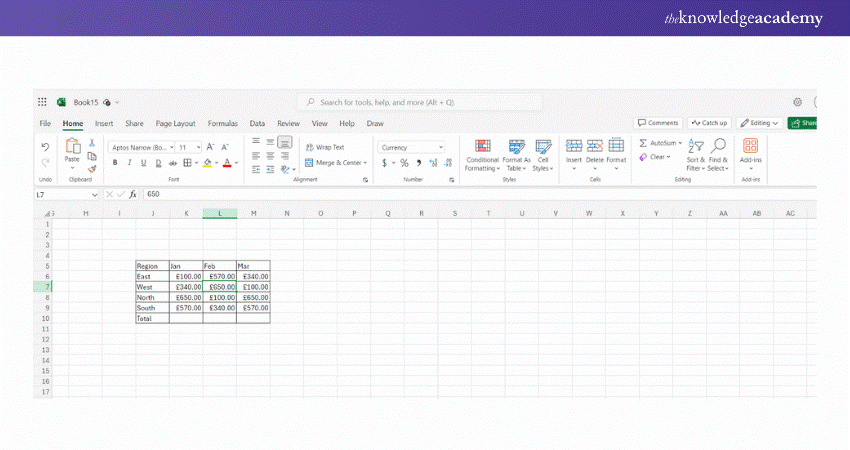Screen dimensions: 850x450
Task: Open the settings gear icon
Action: point(797,102)
